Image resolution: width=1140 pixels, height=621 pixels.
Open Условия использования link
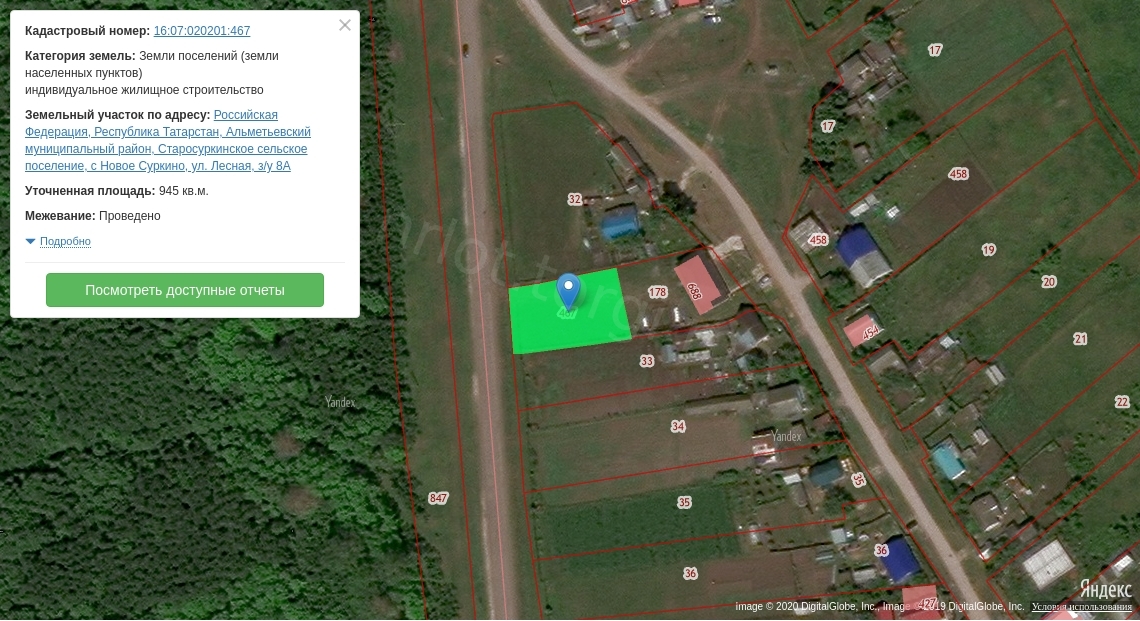point(1084,607)
